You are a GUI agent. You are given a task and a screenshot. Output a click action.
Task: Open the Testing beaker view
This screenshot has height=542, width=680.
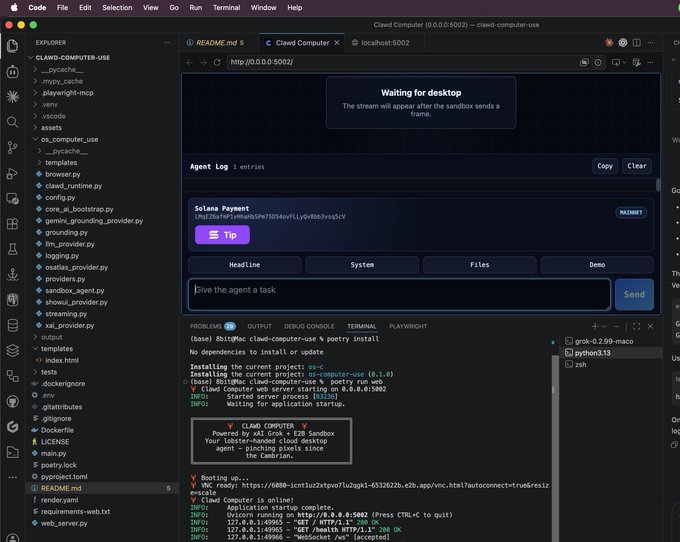(13, 249)
